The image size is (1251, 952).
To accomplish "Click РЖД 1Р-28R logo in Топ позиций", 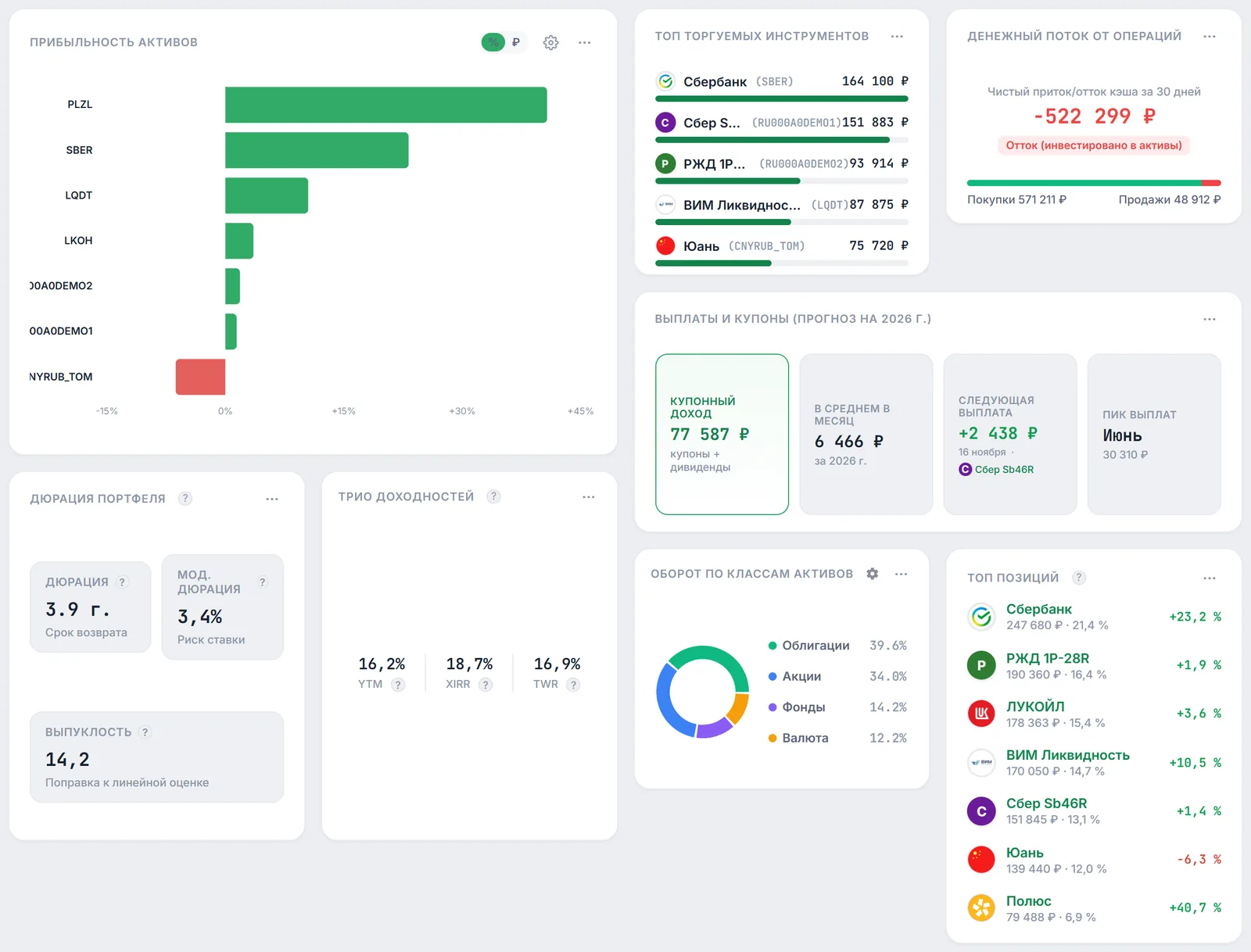I will [x=981, y=665].
